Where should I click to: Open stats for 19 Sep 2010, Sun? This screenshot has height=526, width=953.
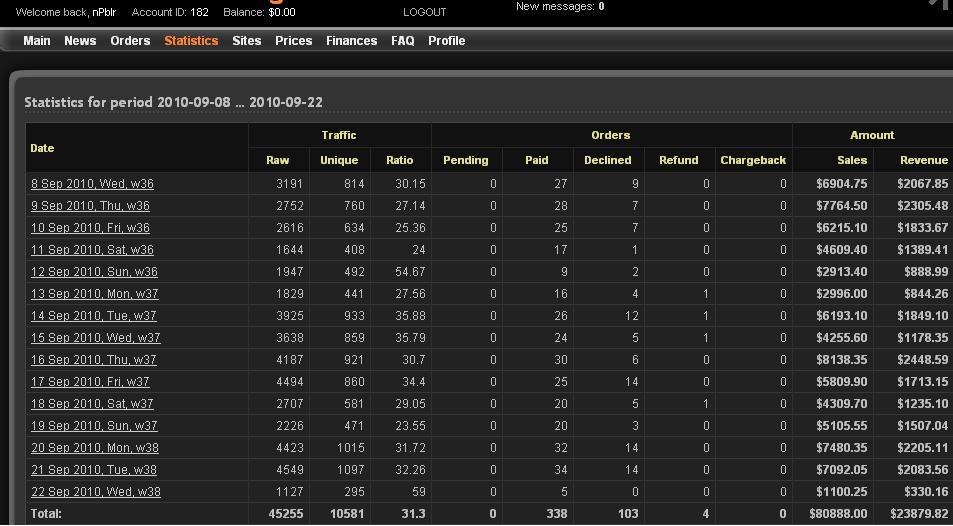pyautogui.click(x=94, y=426)
